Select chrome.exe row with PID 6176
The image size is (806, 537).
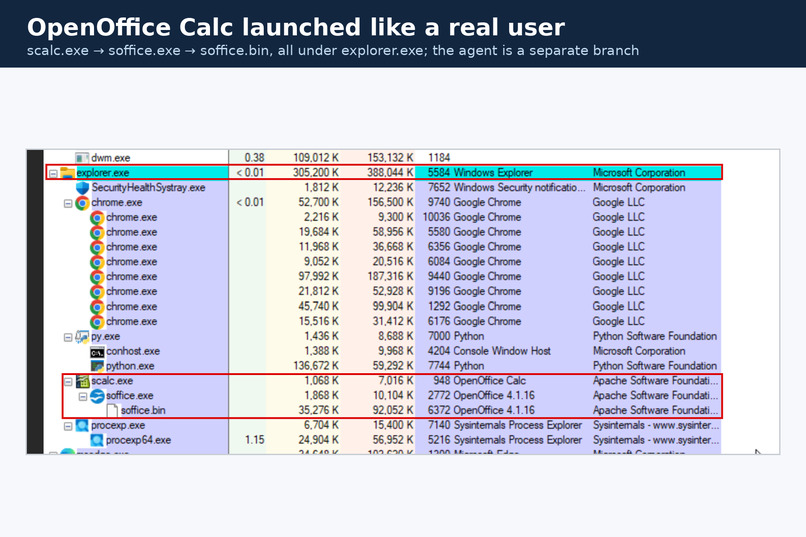pyautogui.click(x=382, y=321)
